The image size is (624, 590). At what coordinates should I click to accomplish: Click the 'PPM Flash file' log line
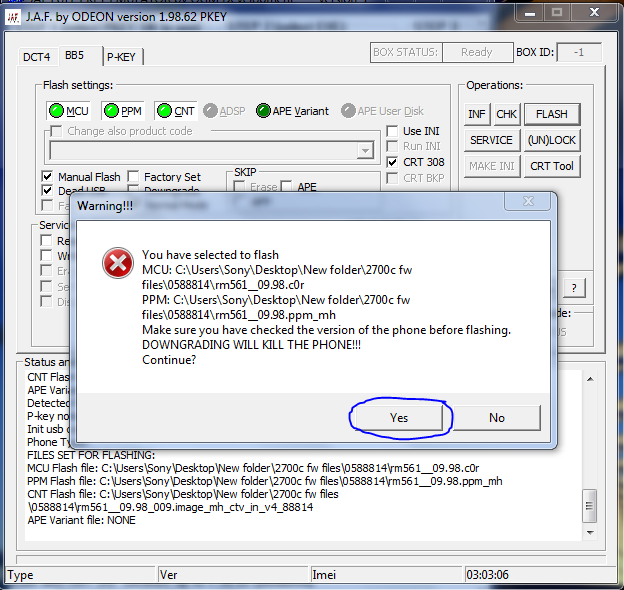265,481
